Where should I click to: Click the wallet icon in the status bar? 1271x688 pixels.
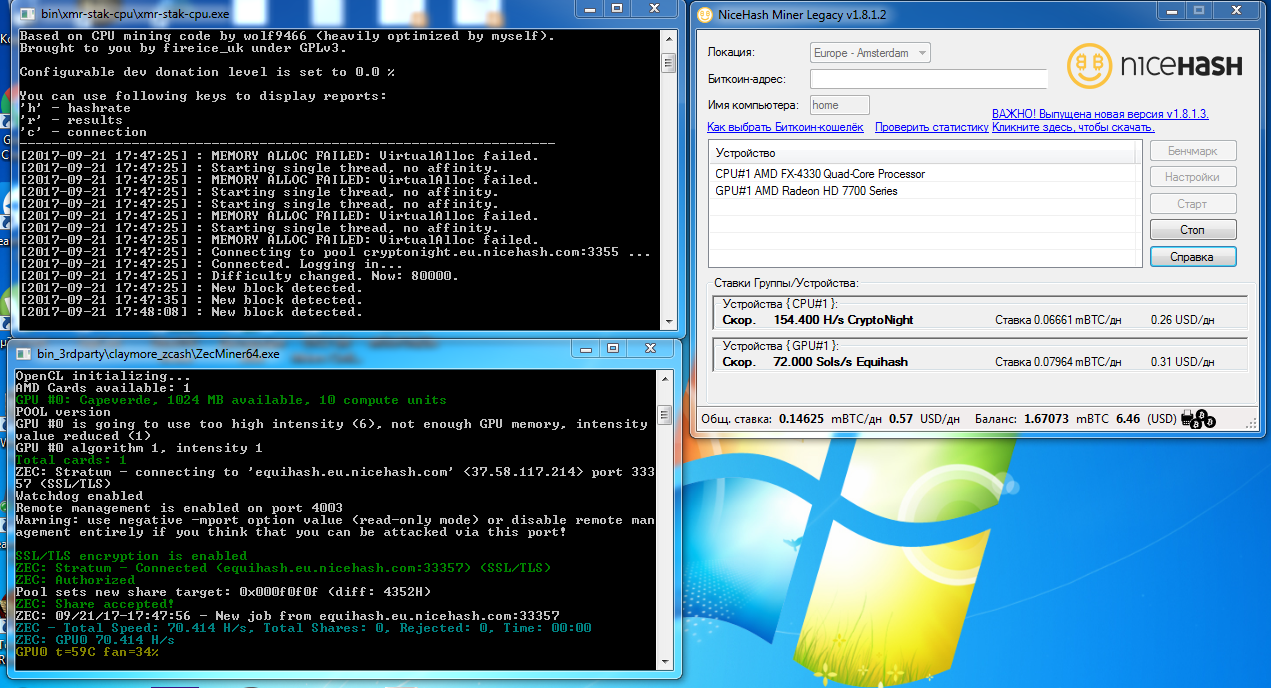click(x=1186, y=417)
